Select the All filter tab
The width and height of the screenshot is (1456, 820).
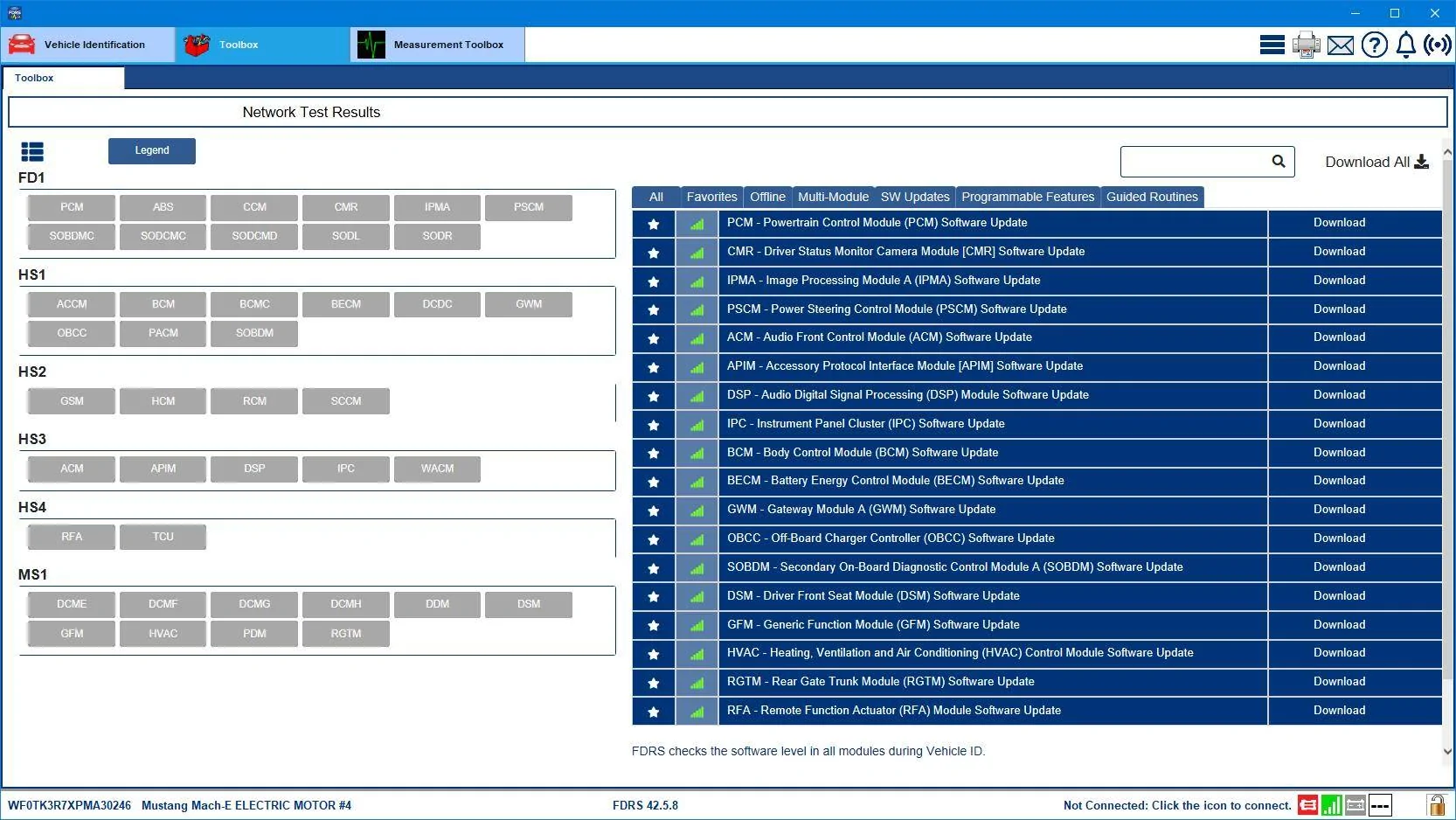[x=656, y=198]
